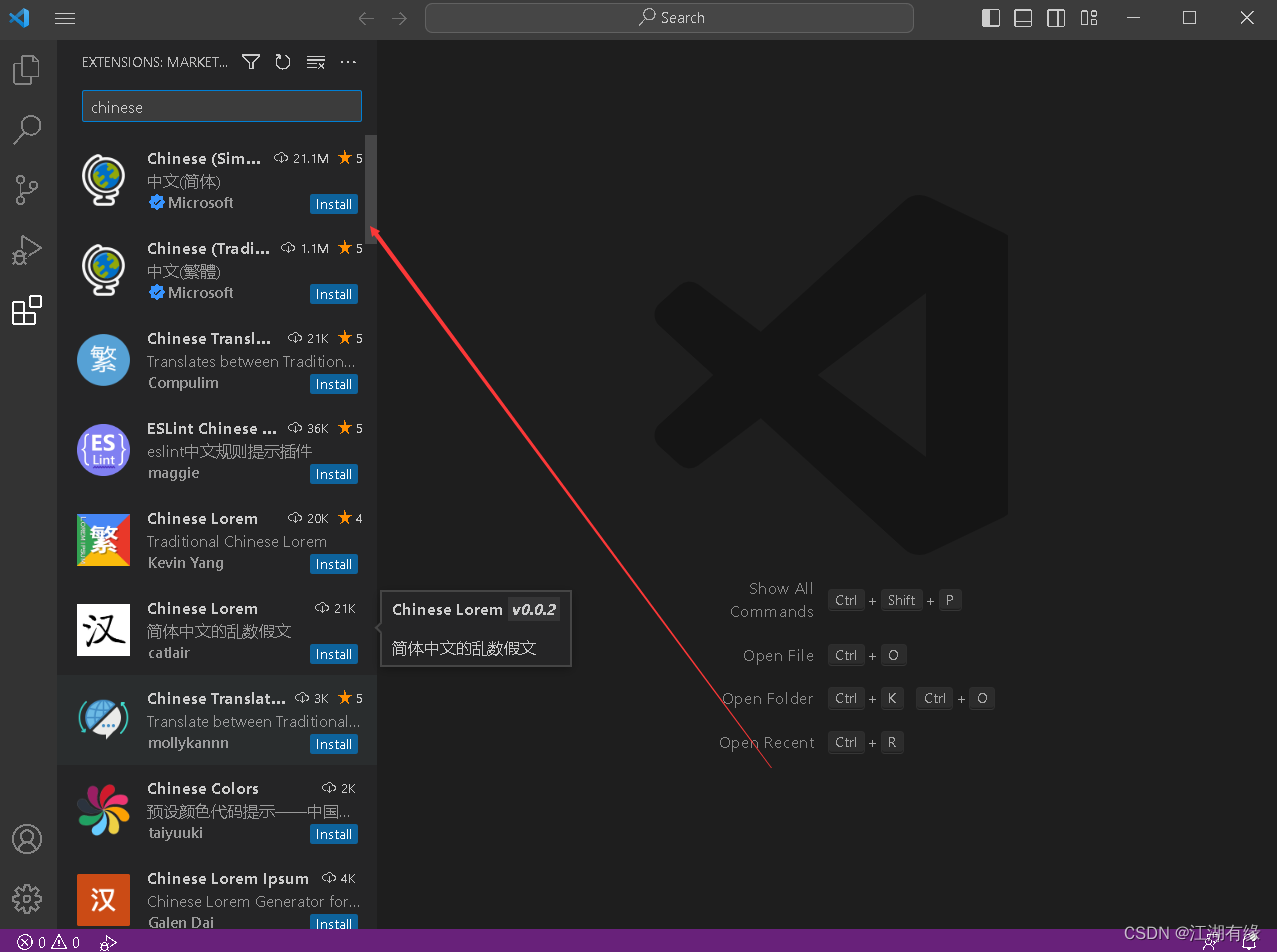The image size is (1277, 952).
Task: Install Chinese Lorem by Kevin Yang
Action: [334, 564]
